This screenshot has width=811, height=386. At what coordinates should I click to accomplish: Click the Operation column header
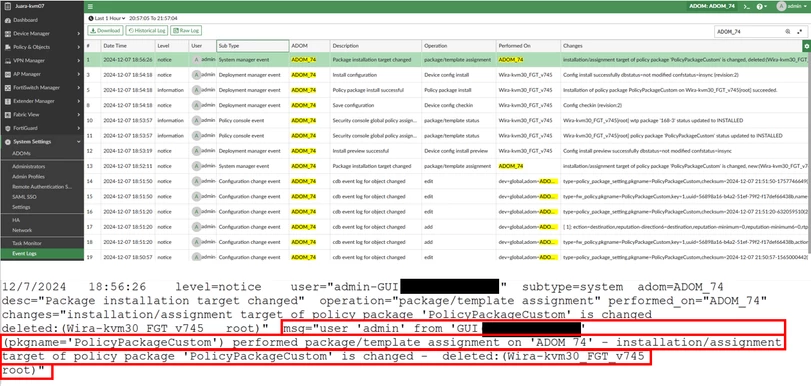pos(459,46)
